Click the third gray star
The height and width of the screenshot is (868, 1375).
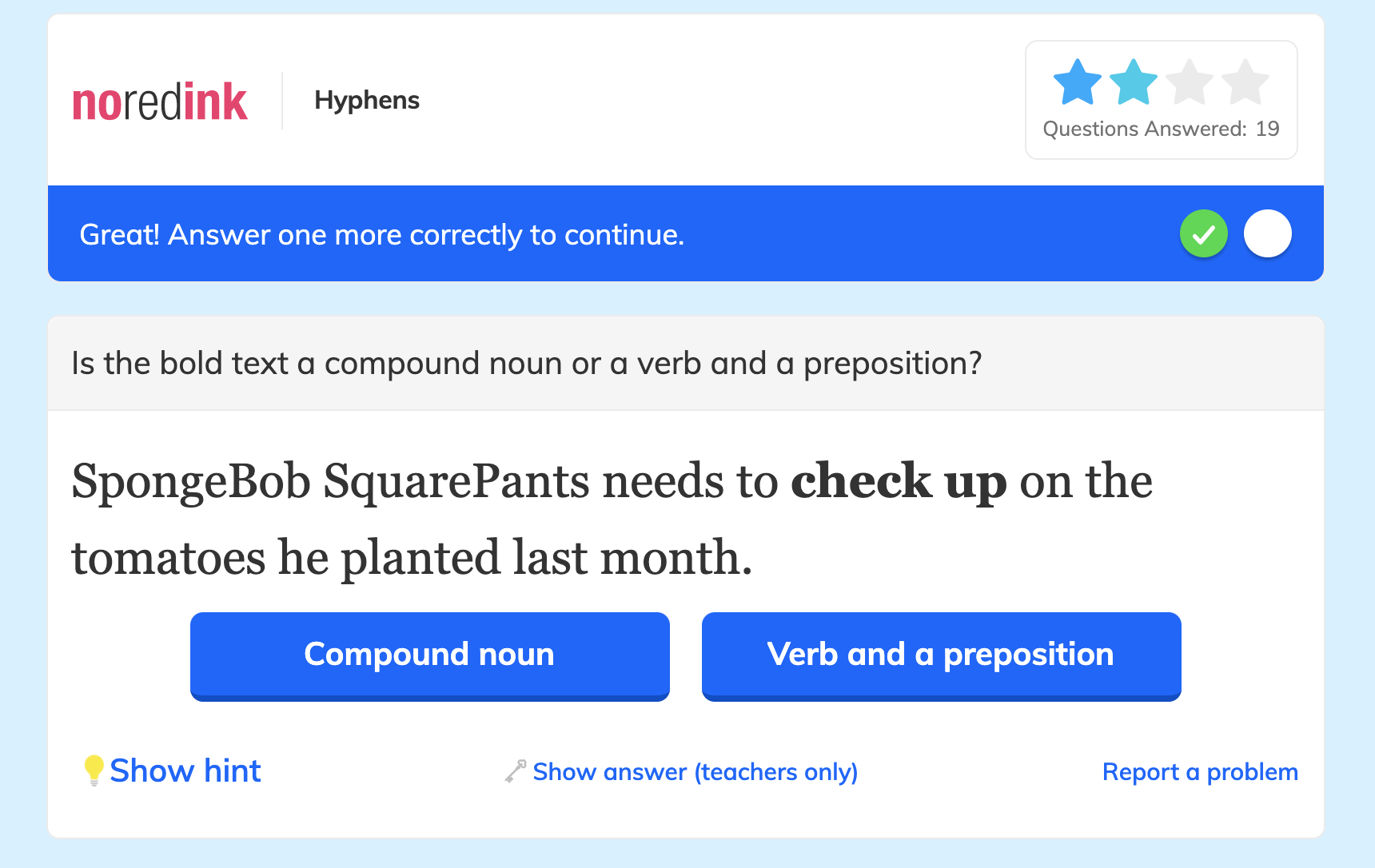(x=1190, y=82)
